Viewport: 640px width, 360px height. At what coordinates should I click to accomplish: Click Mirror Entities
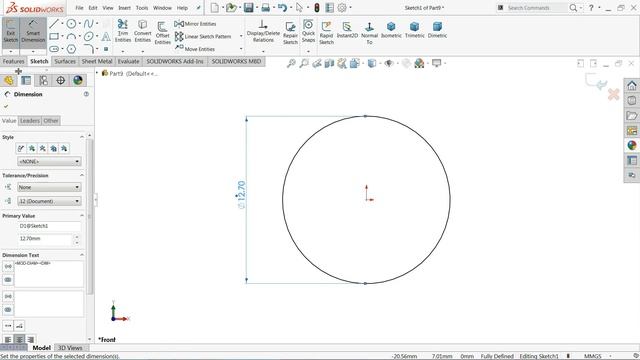195,24
